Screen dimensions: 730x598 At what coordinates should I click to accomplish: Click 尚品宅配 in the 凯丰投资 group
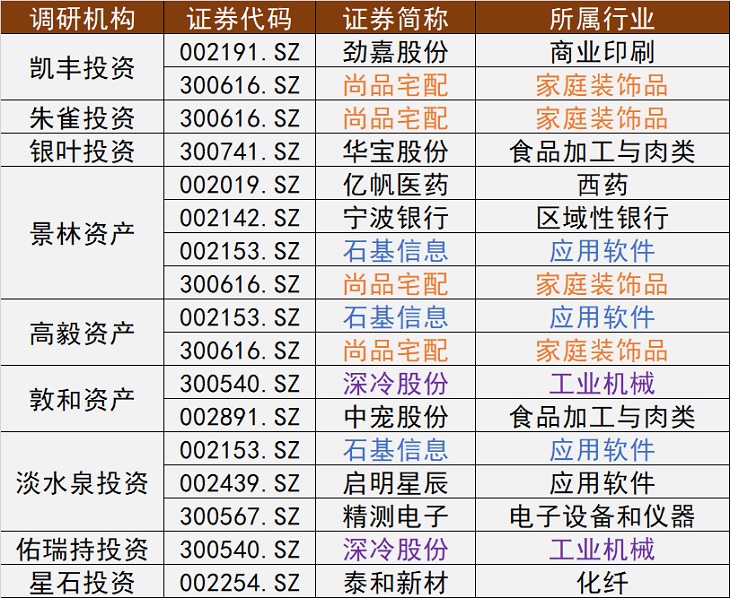[x=395, y=84]
